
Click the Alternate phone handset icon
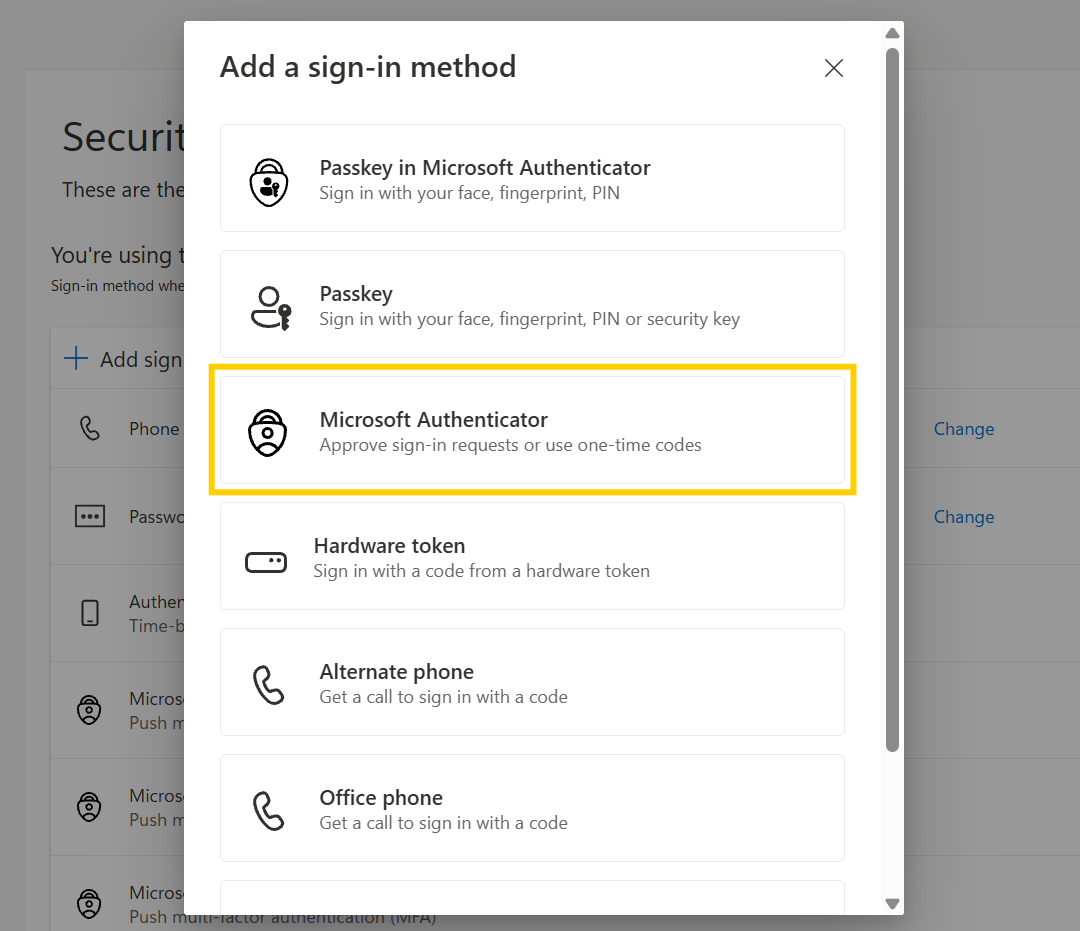(x=268, y=684)
